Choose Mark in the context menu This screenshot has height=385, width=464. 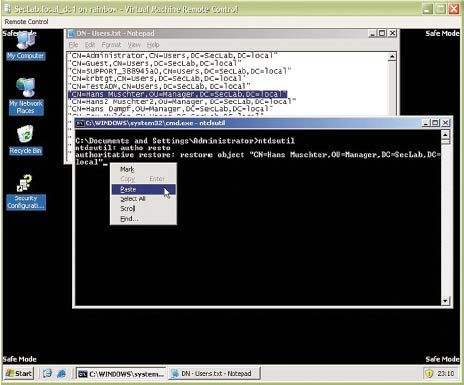click(x=143, y=169)
